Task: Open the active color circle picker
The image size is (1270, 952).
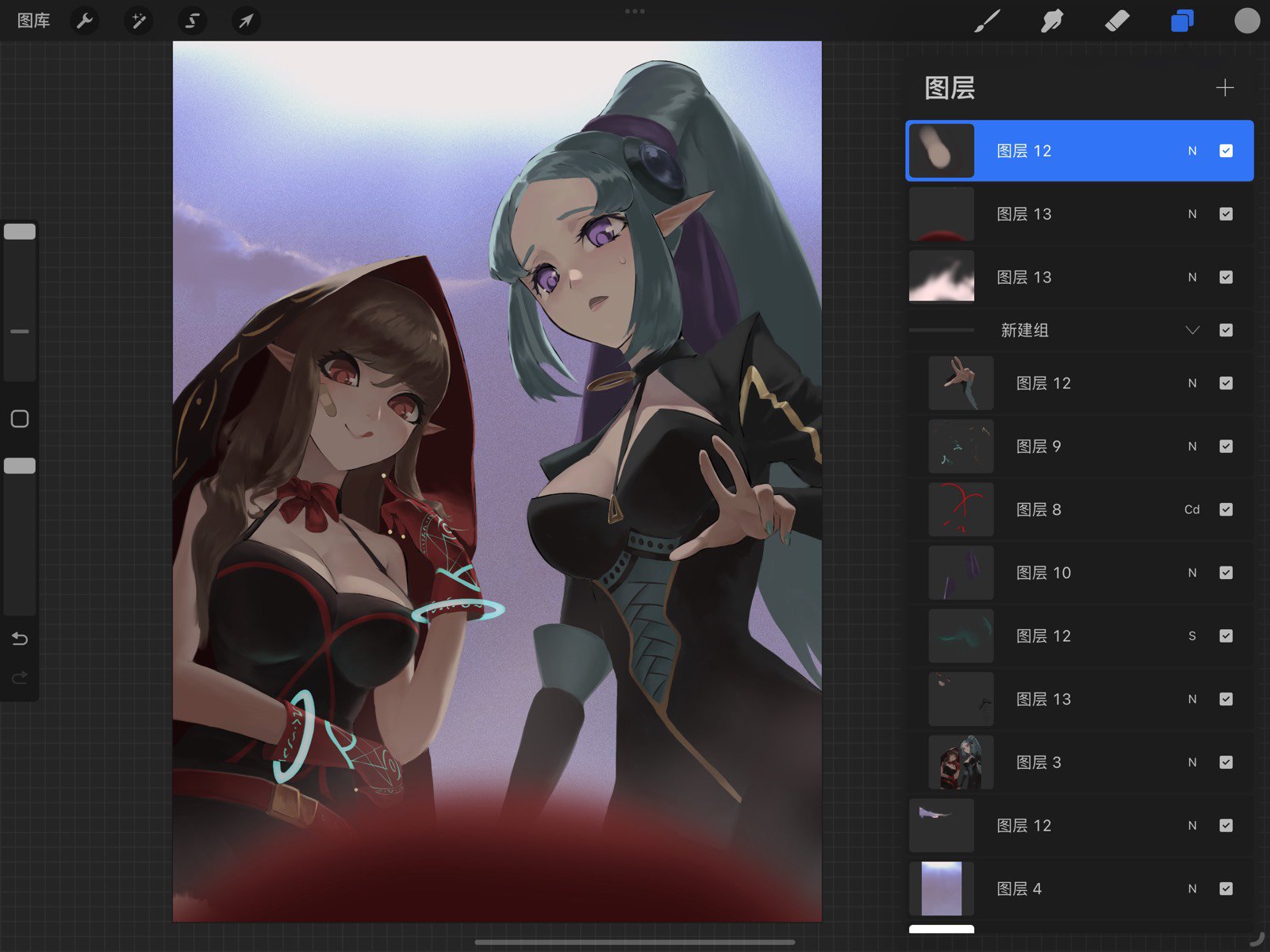Action: [x=1247, y=21]
